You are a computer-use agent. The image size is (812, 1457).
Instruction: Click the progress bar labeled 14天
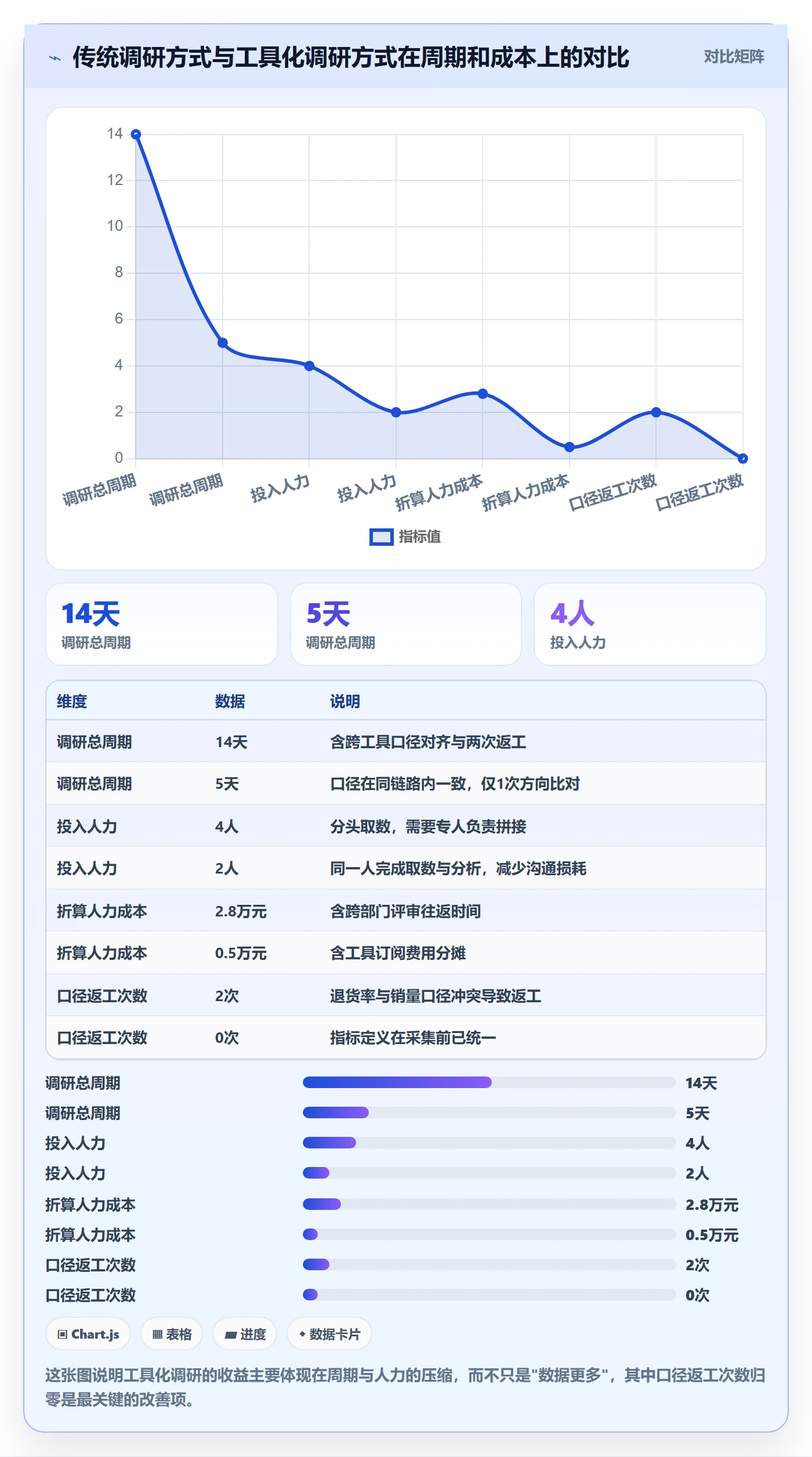point(490,1082)
